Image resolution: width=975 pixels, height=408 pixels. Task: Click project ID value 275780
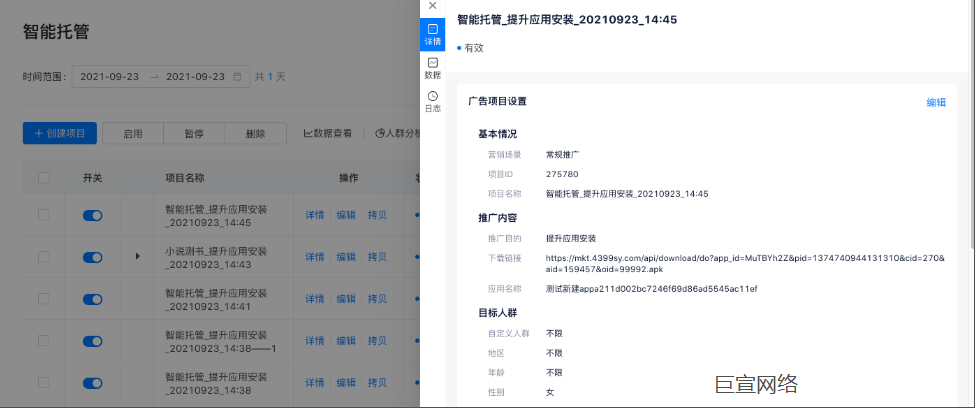[562, 174]
